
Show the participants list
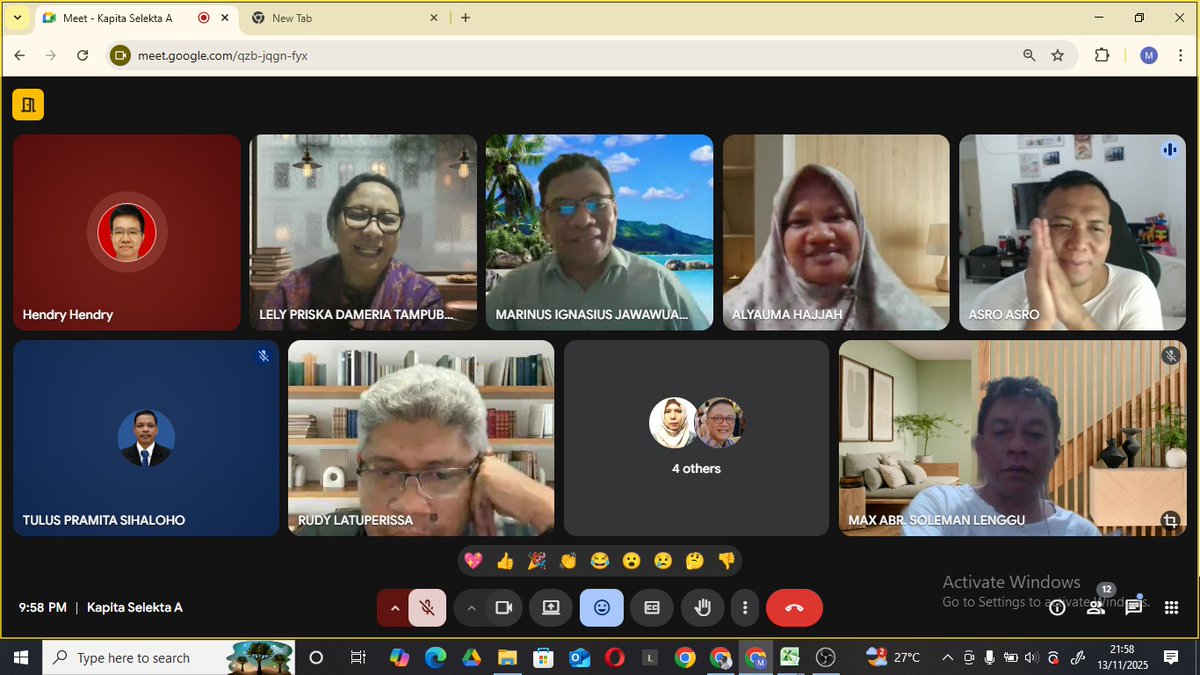coord(1095,607)
